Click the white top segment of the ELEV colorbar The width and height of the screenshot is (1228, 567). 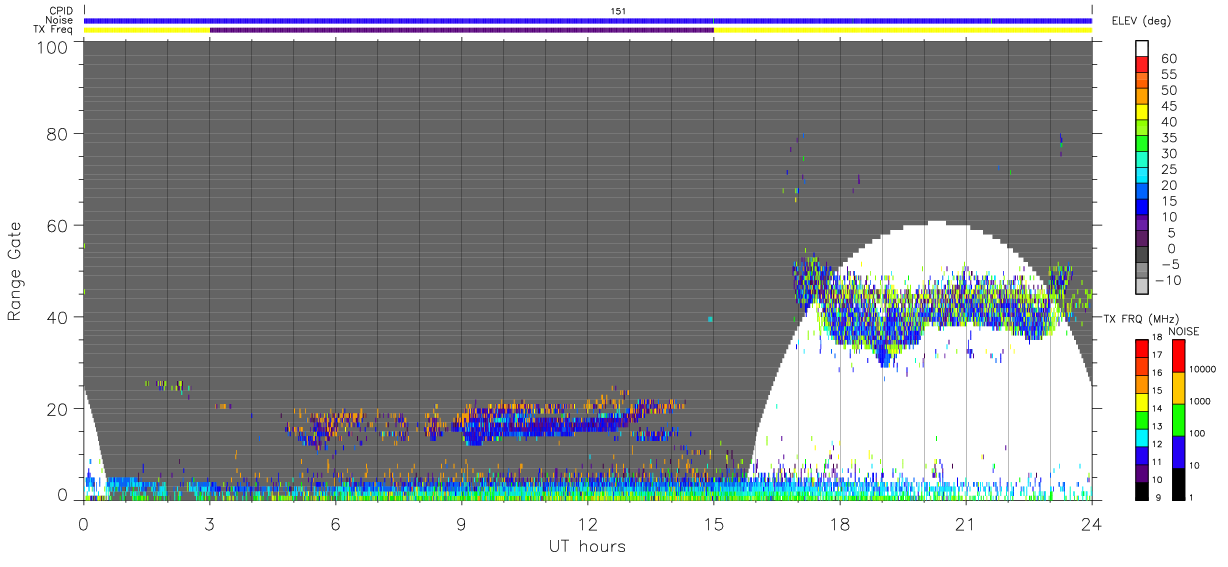point(1143,49)
